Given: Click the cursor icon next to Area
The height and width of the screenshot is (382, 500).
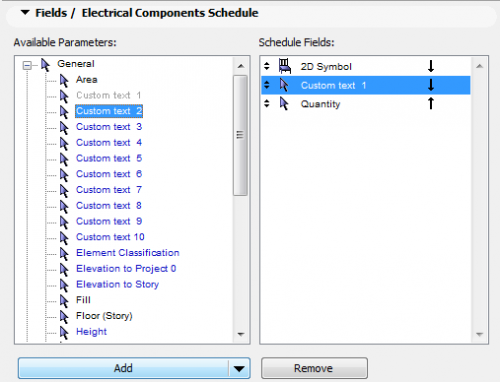Looking at the screenshot, I should (64, 80).
